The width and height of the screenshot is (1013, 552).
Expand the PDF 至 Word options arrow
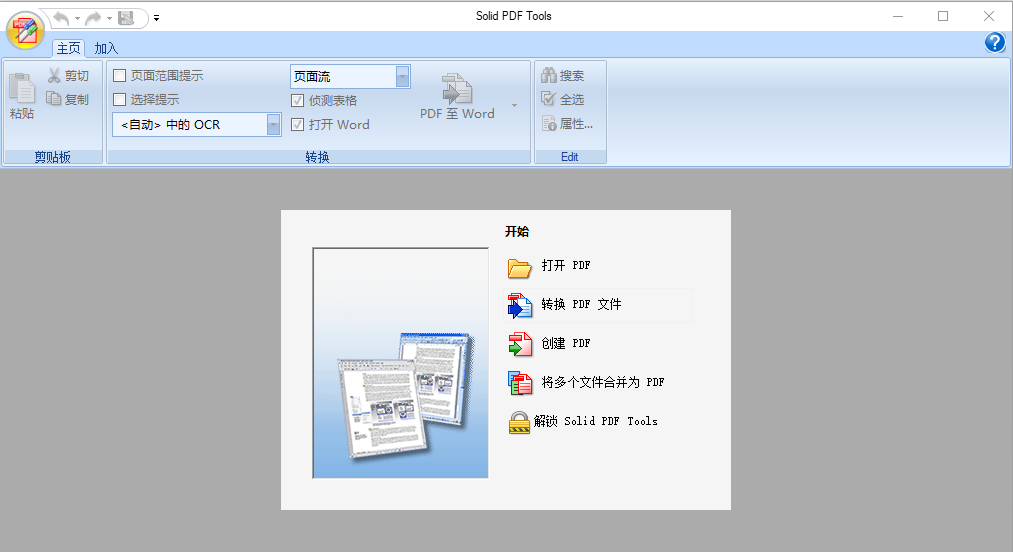(x=514, y=105)
